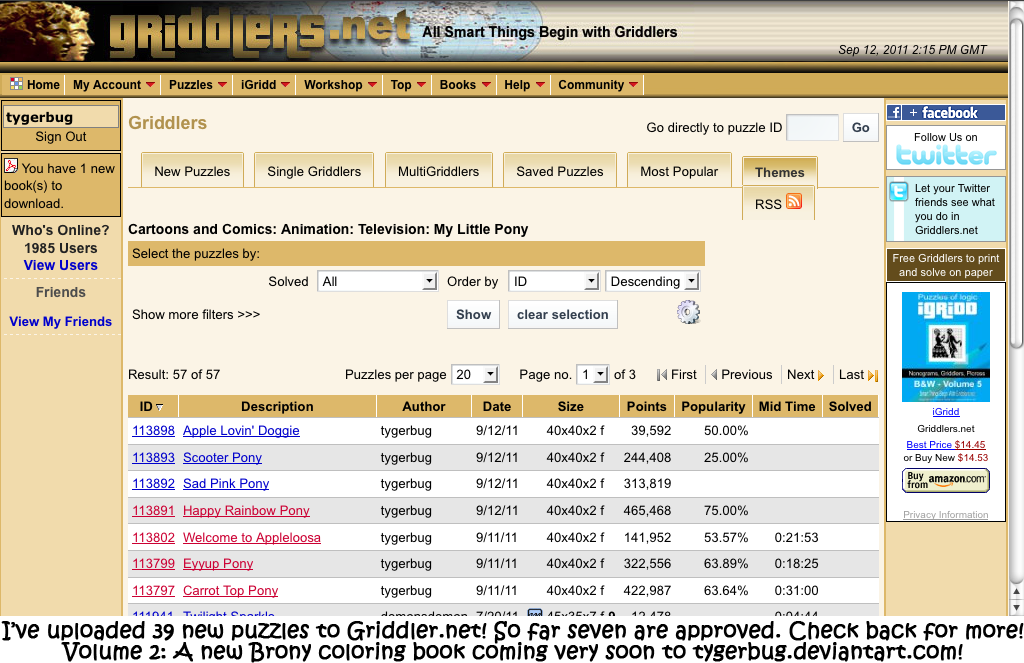Click the PDF book download icon
This screenshot has width=1024, height=663.
click(x=11, y=166)
